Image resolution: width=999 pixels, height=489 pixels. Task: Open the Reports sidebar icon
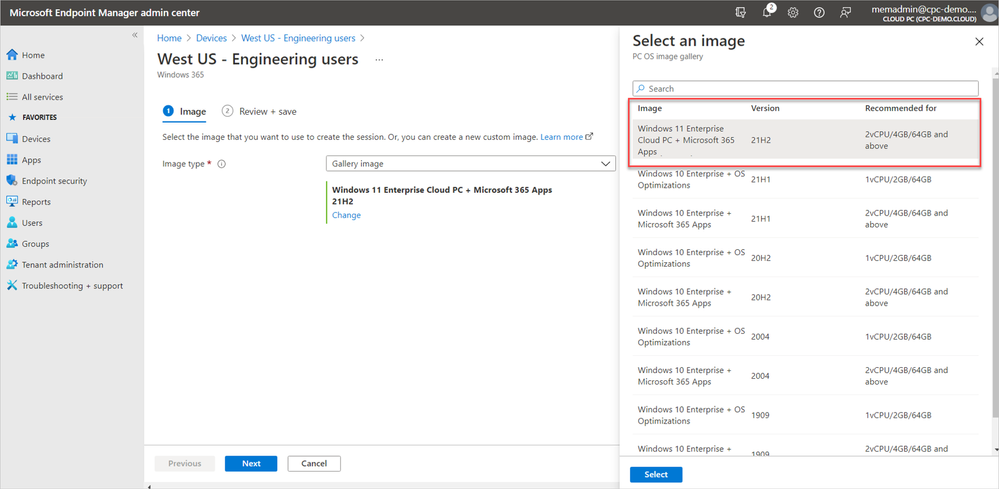click(11, 202)
